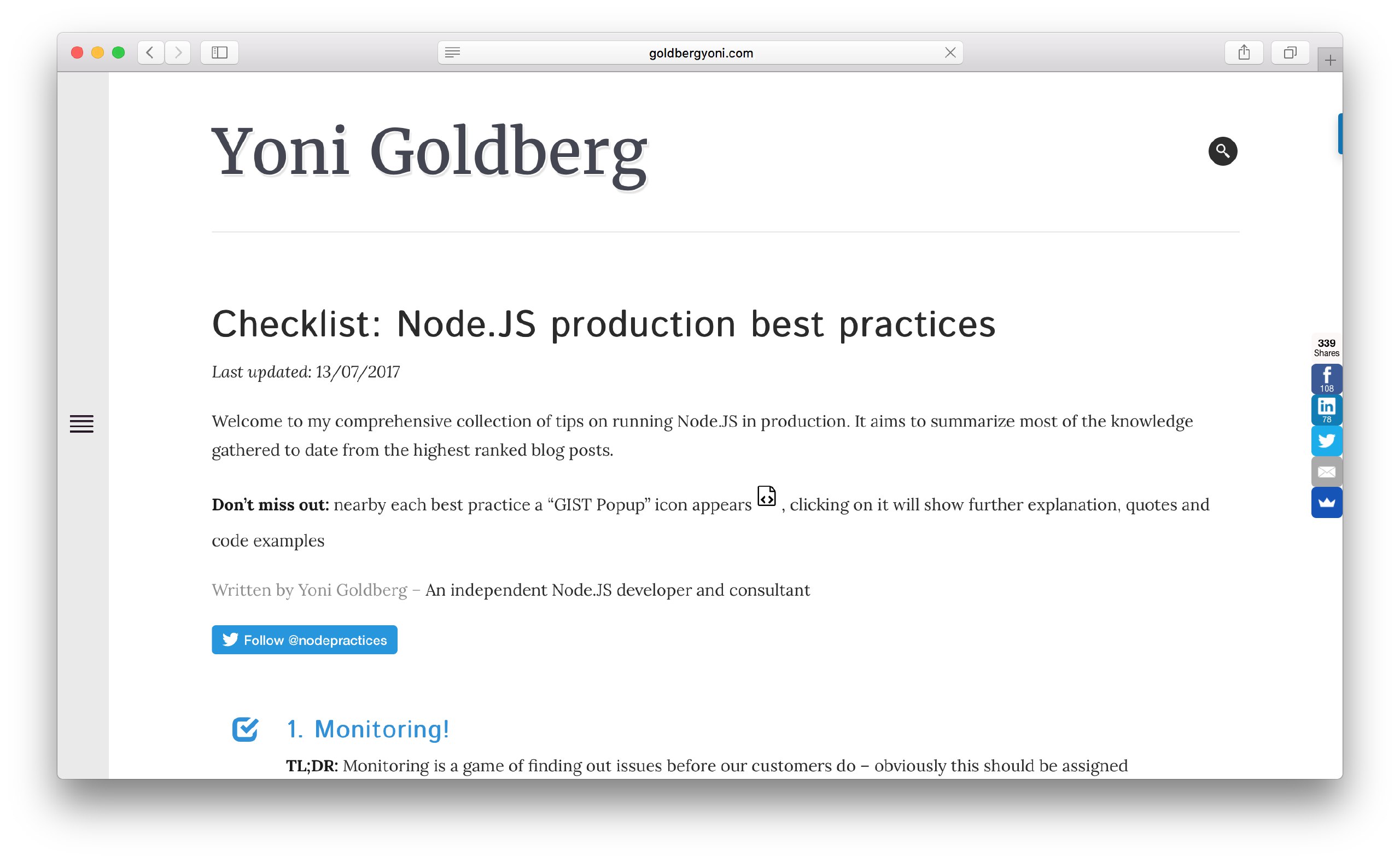The width and height of the screenshot is (1400, 861).
Task: Click the blue tab on right edge
Action: pyautogui.click(x=1339, y=134)
